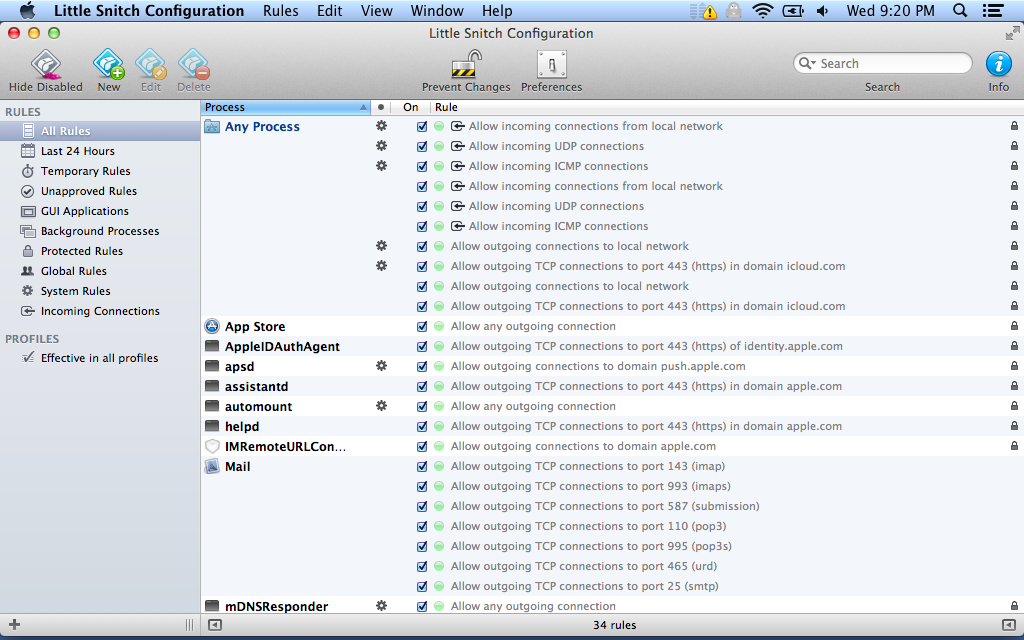Open Notification Center list icon
Viewport: 1024px width, 640px height.
click(x=993, y=11)
